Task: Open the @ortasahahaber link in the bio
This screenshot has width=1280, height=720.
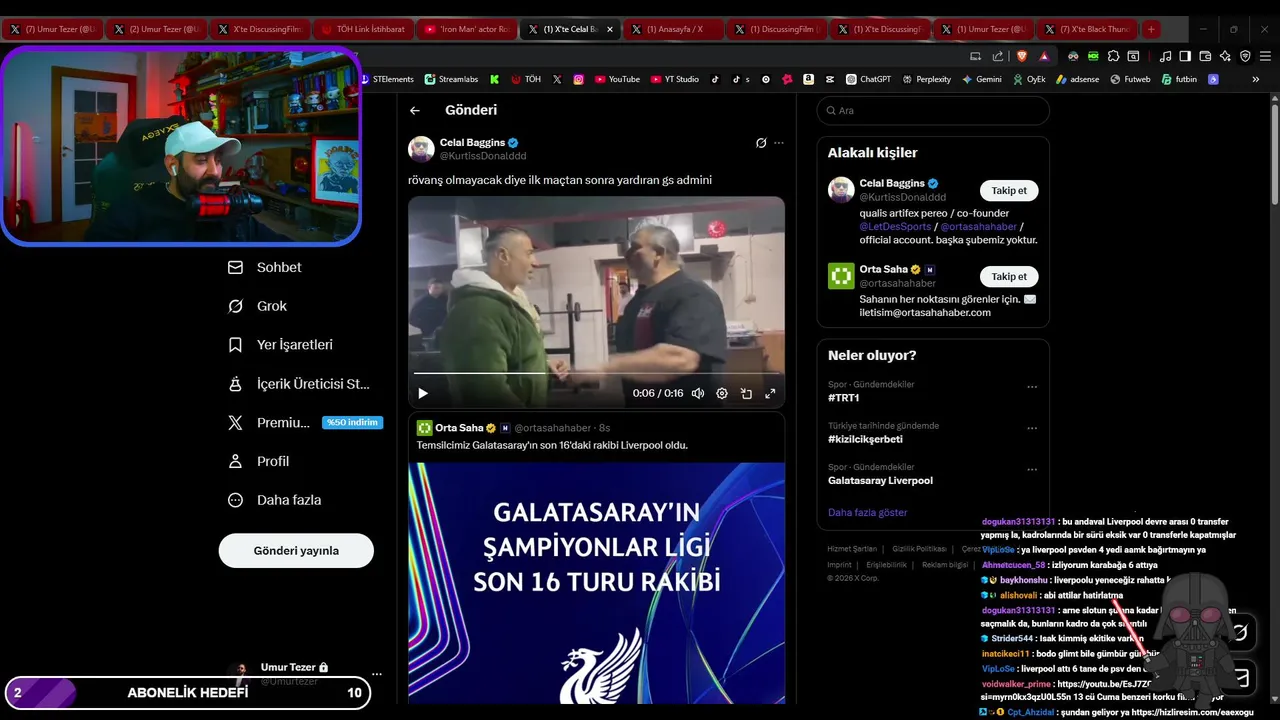Action: 978,227
